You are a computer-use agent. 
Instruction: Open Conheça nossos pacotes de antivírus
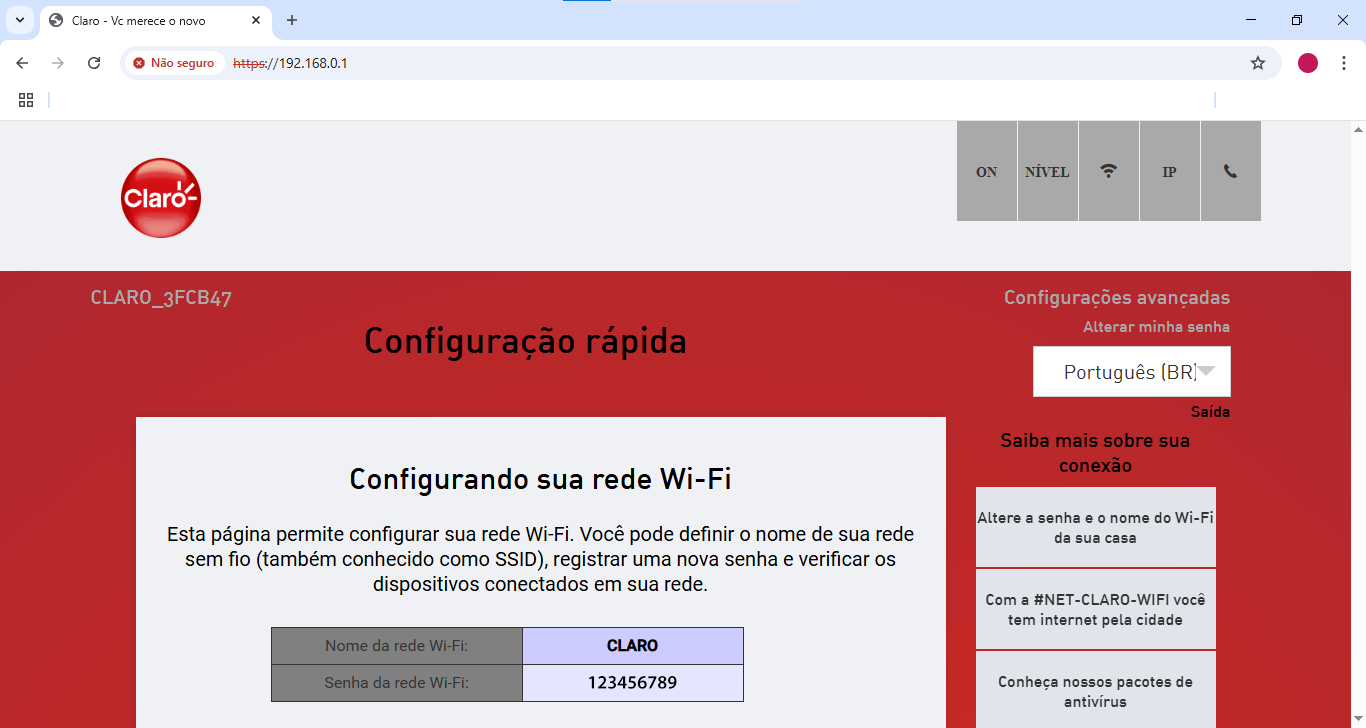(x=1096, y=691)
